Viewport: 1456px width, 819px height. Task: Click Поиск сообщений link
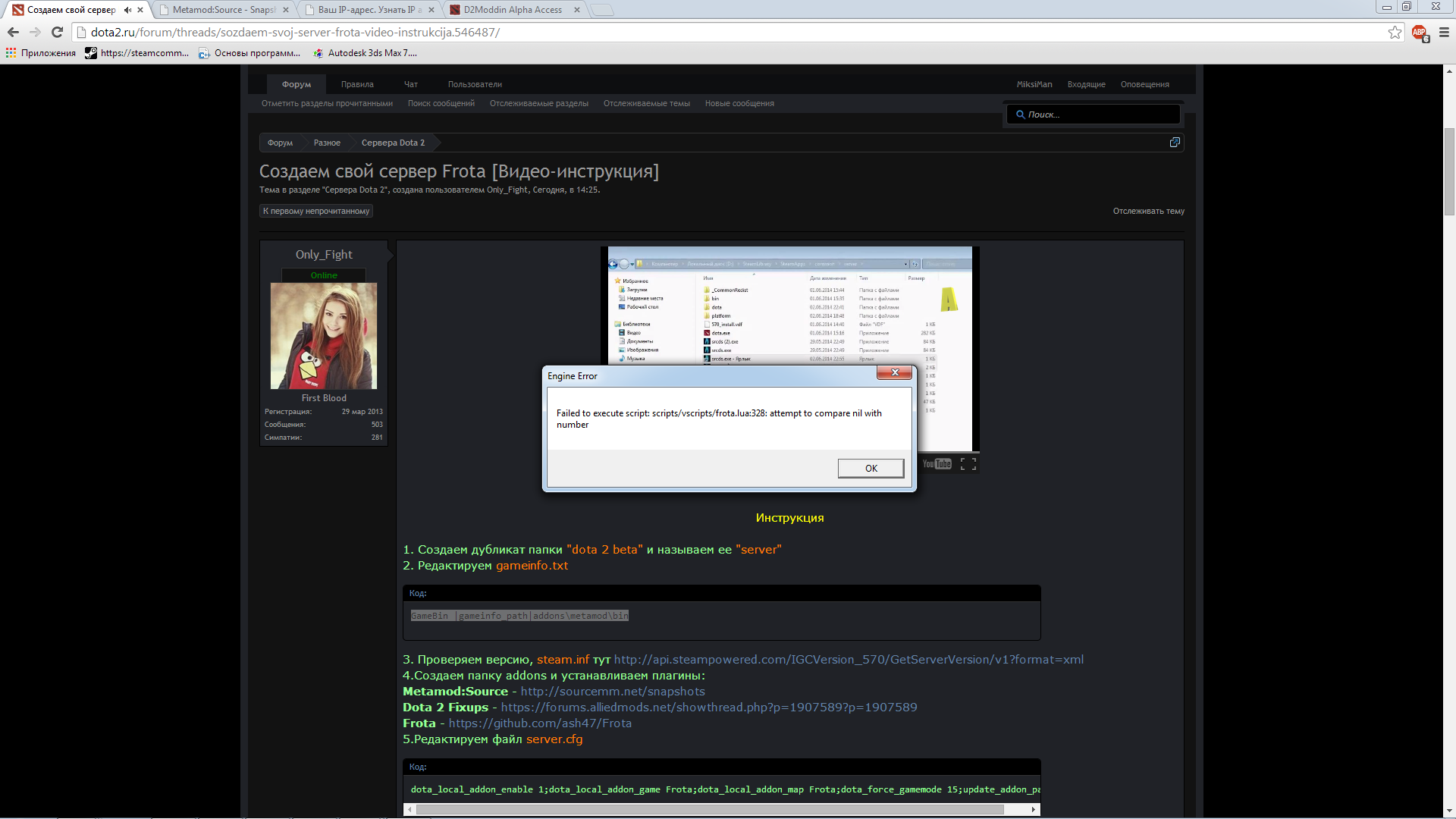[x=441, y=103]
